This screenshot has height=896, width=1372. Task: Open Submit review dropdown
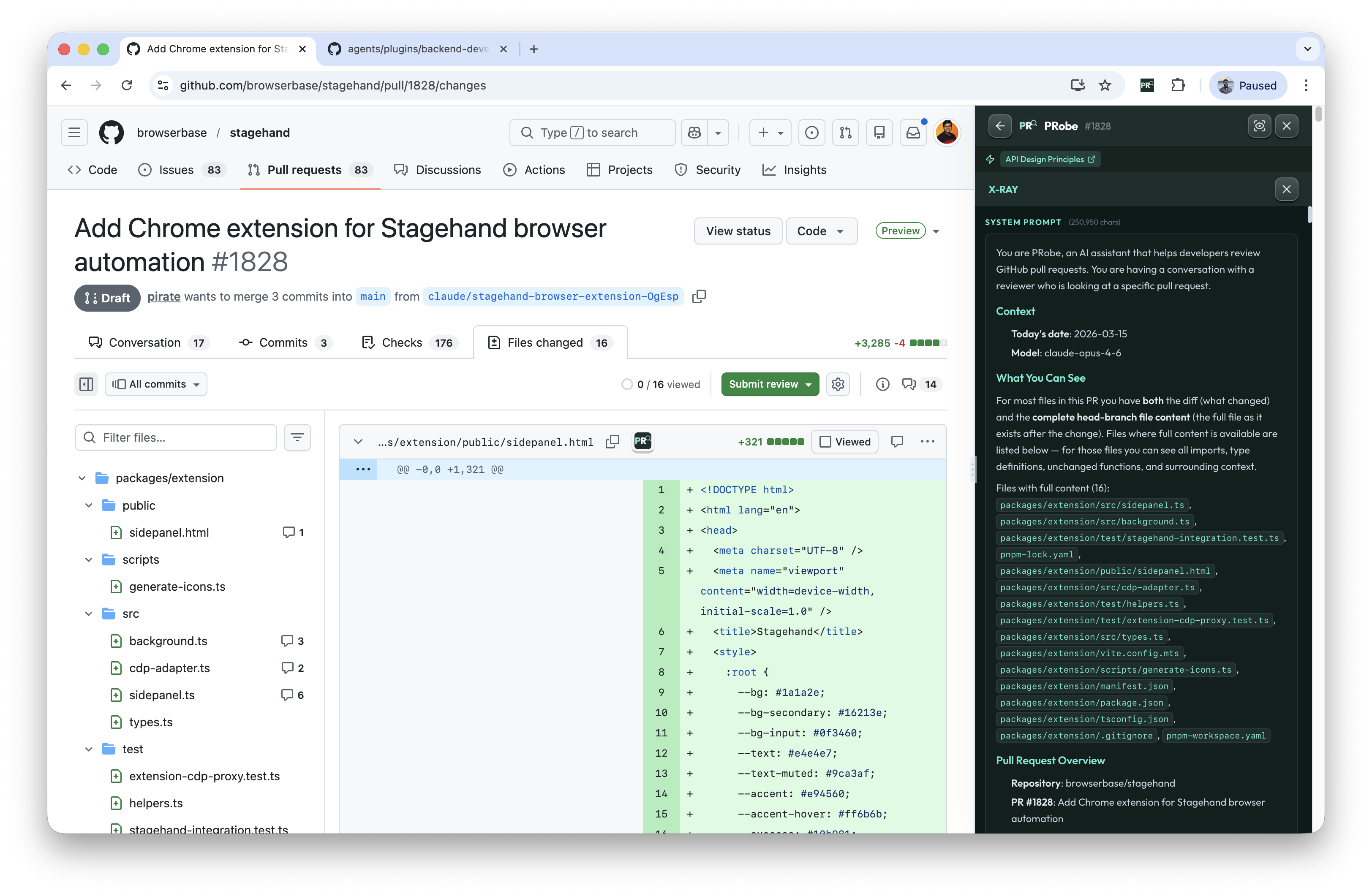(x=770, y=384)
